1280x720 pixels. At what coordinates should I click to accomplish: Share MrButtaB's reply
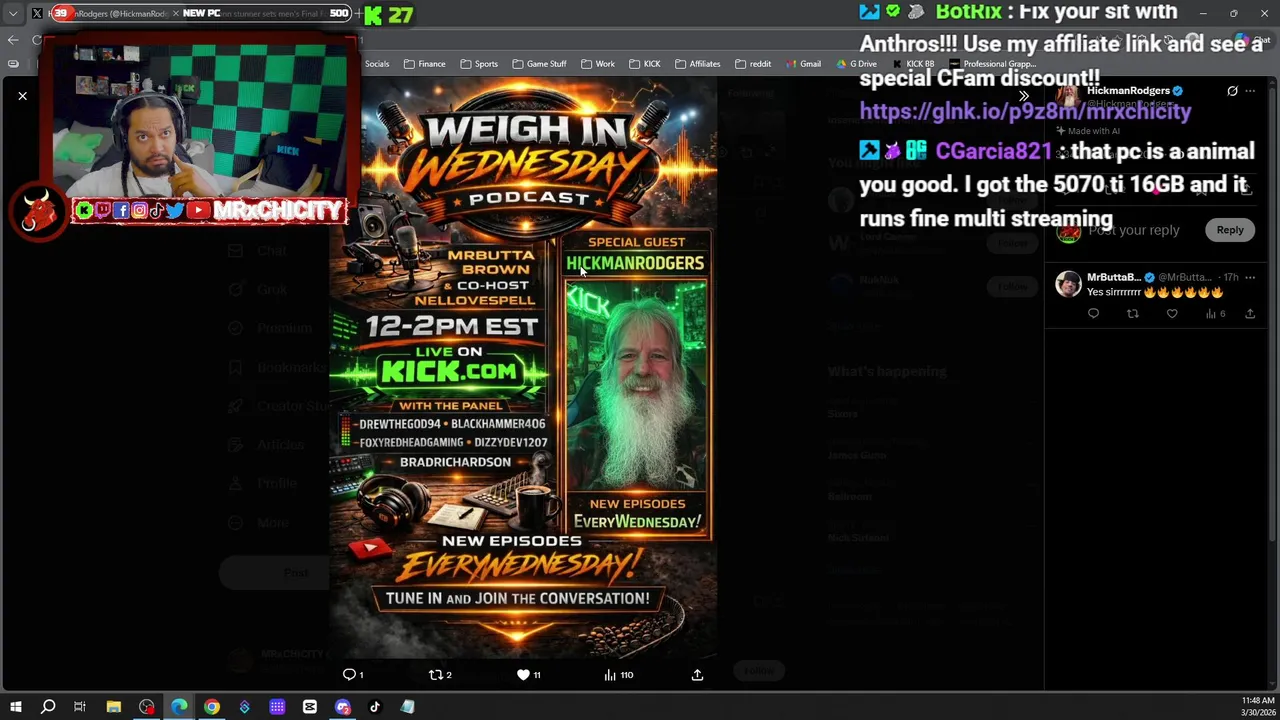click(1250, 314)
